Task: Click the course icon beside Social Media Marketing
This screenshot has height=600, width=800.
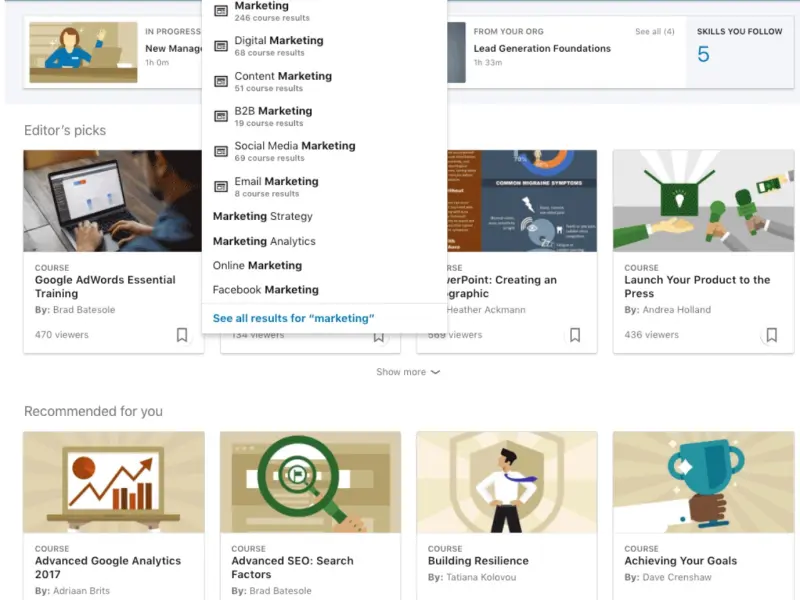Action: pos(221,151)
